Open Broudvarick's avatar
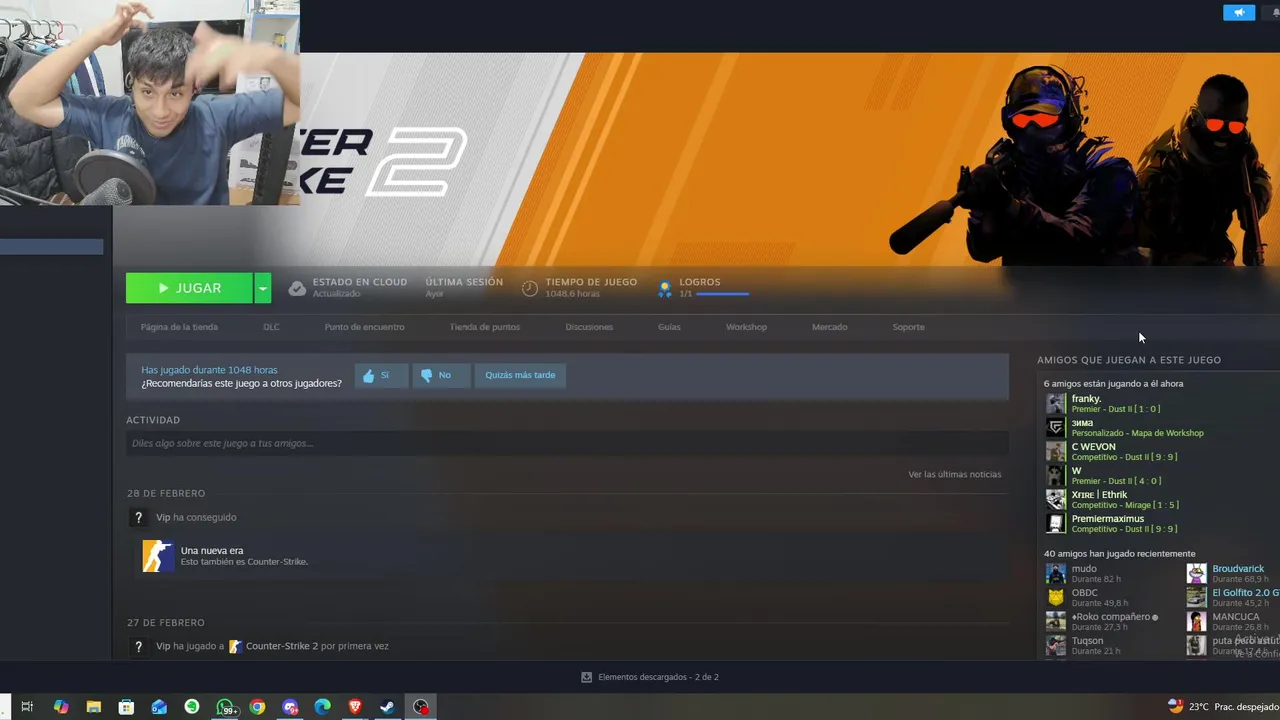This screenshot has width=1280, height=720. click(1197, 574)
